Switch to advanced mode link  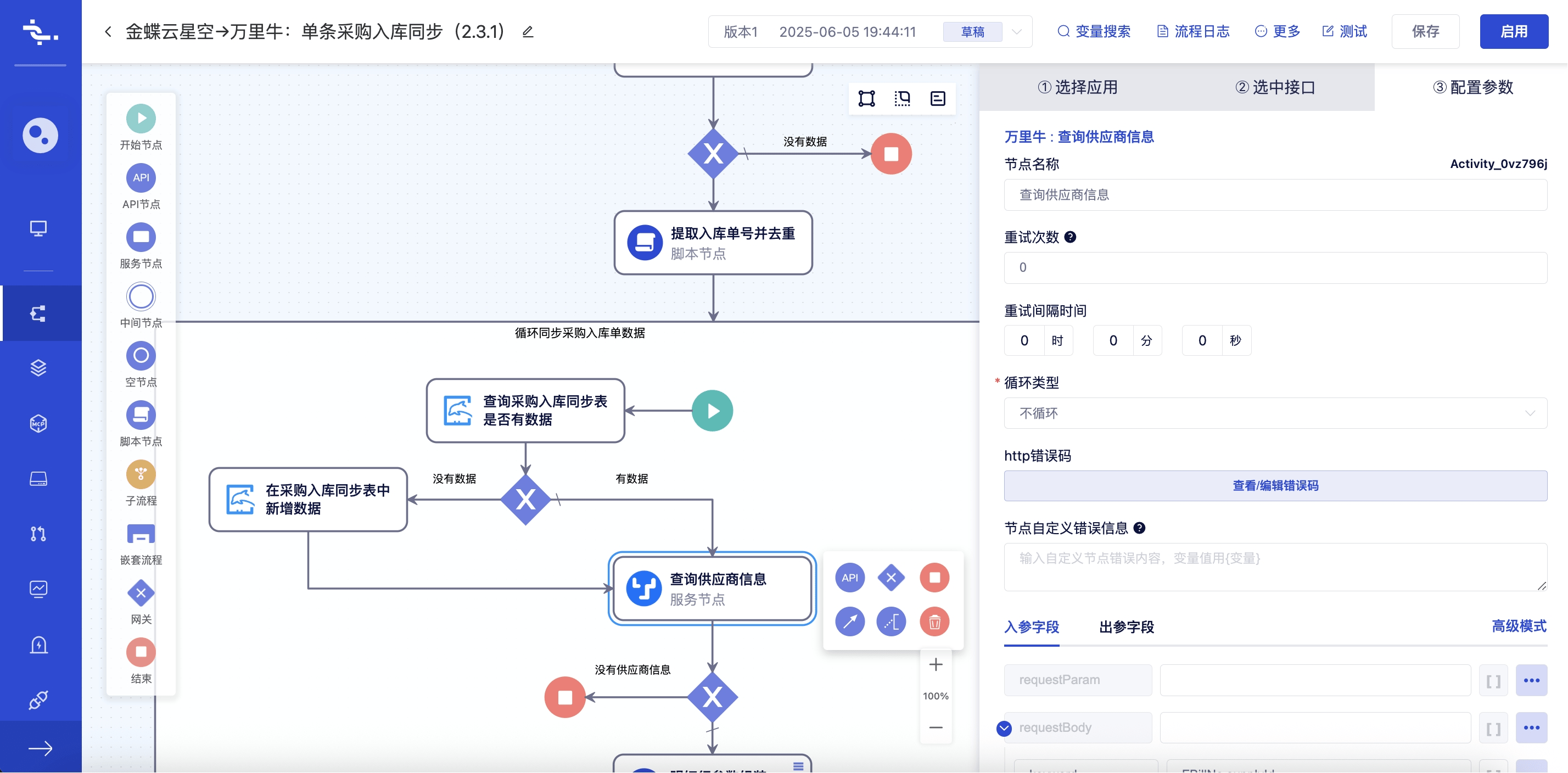click(x=1519, y=626)
